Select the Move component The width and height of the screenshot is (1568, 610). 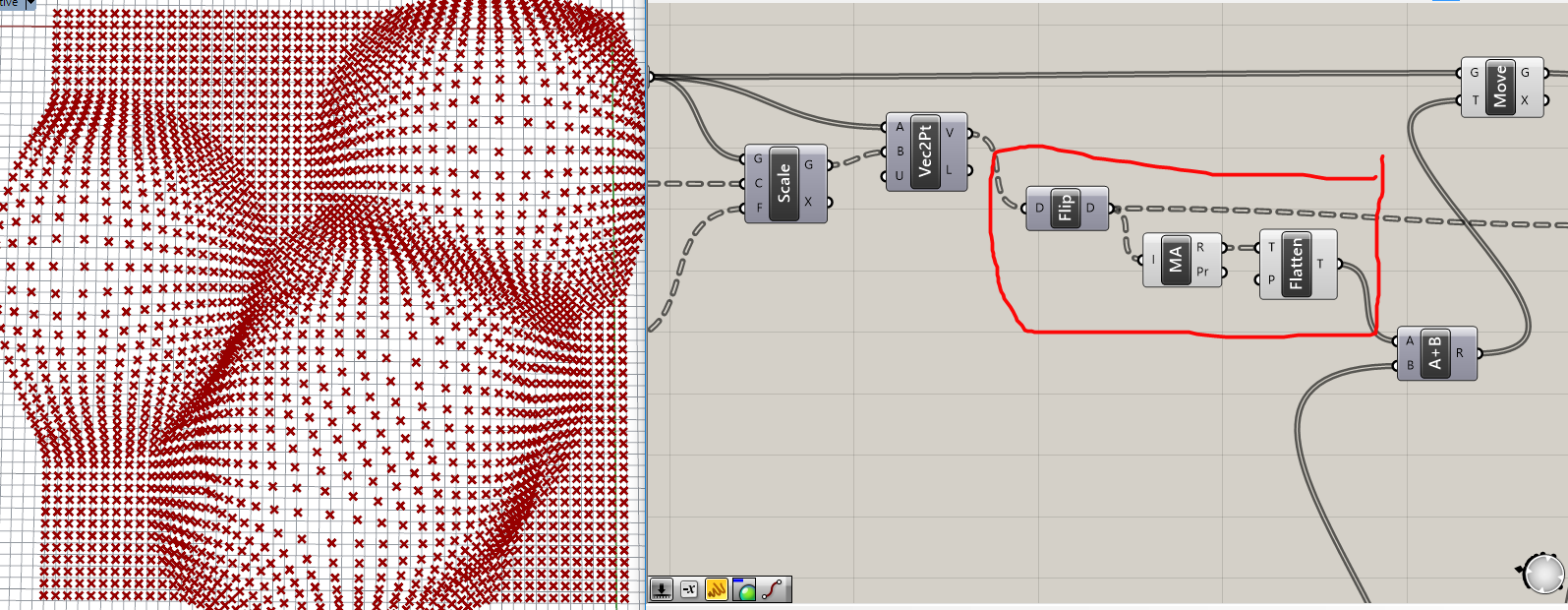(1499, 87)
